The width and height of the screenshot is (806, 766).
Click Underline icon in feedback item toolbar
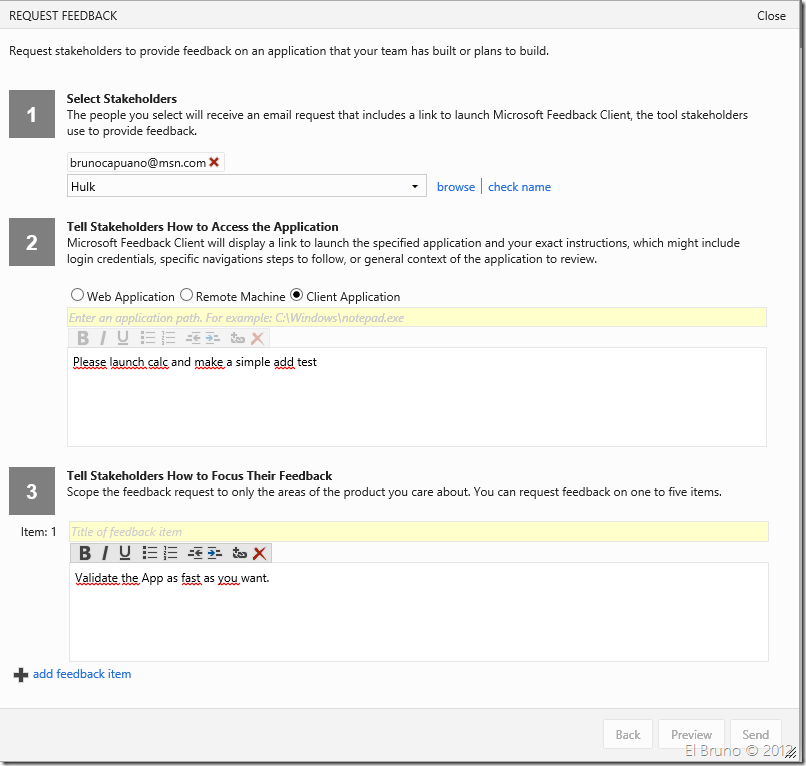click(x=125, y=553)
